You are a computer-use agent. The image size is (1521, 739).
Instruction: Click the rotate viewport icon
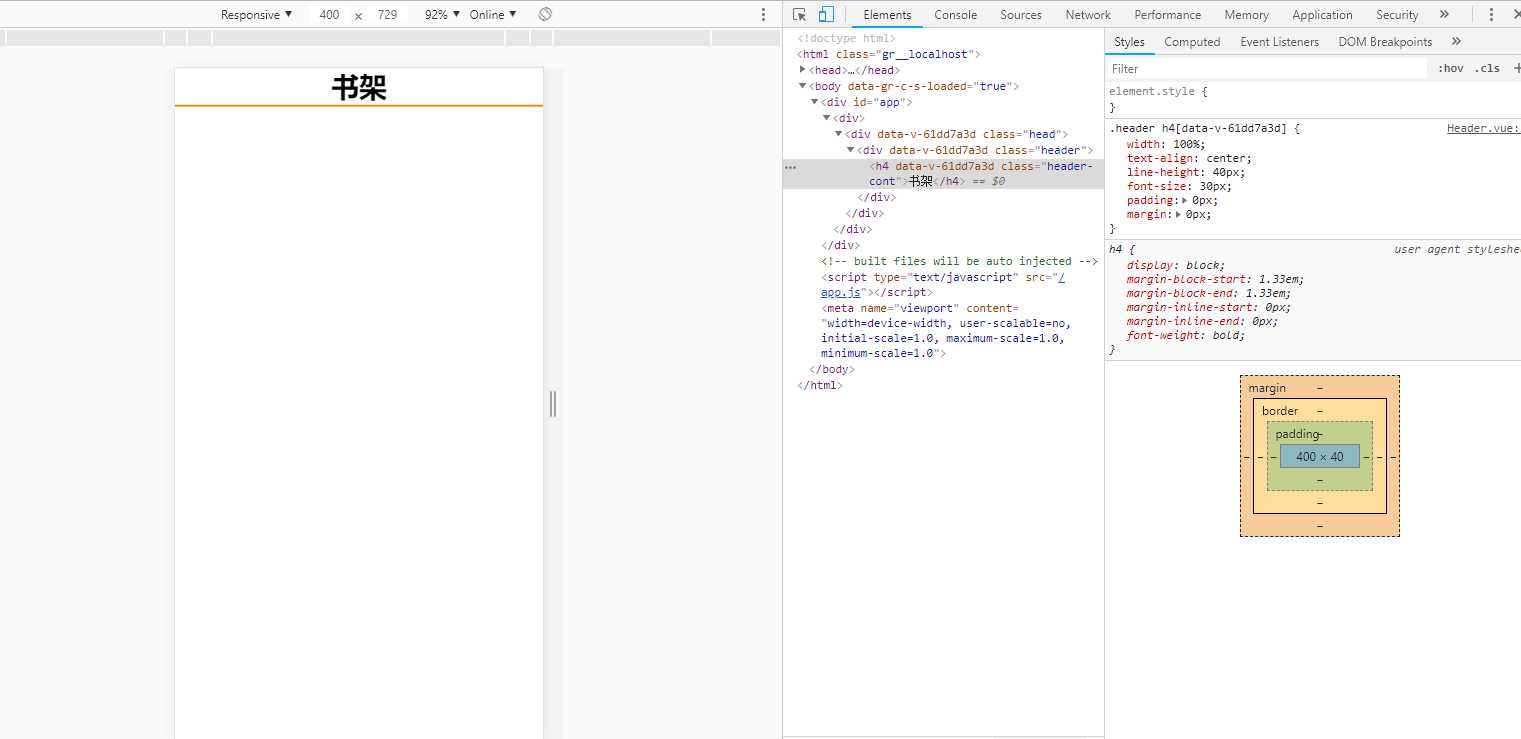pos(545,14)
